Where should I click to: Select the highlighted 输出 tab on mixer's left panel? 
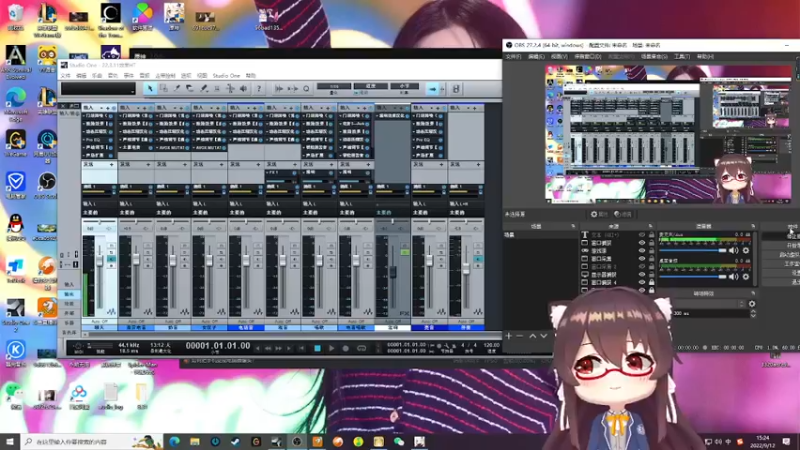(x=69, y=294)
